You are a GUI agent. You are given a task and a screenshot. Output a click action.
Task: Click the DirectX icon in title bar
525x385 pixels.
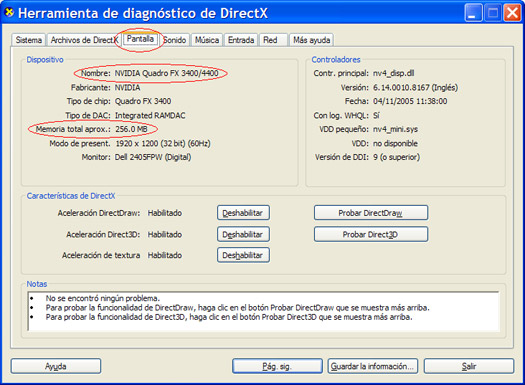point(9,12)
